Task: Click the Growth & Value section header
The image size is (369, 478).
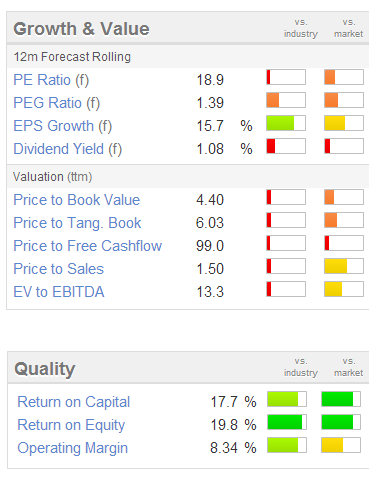Action: [x=81, y=29]
